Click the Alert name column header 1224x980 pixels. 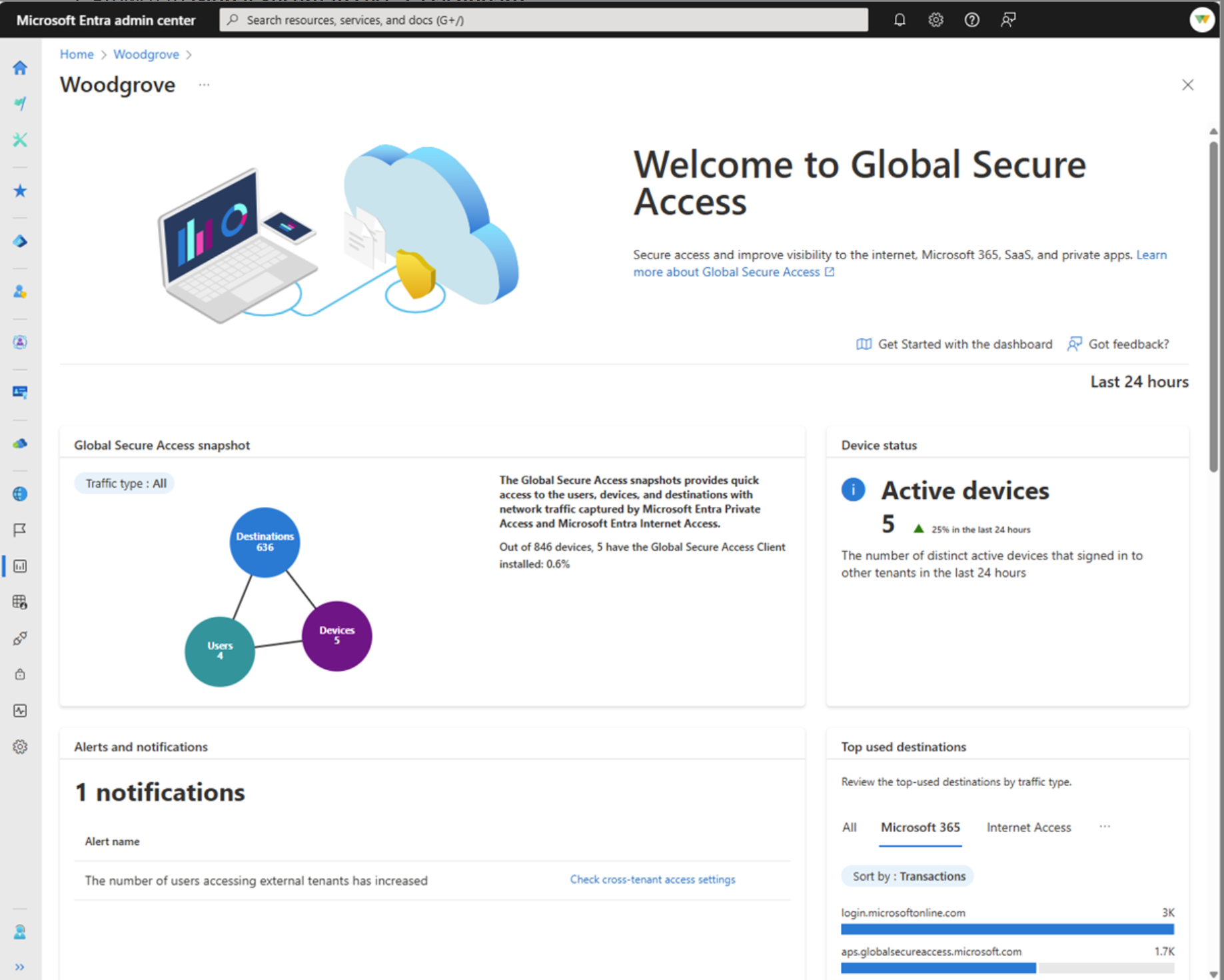pyautogui.click(x=112, y=841)
